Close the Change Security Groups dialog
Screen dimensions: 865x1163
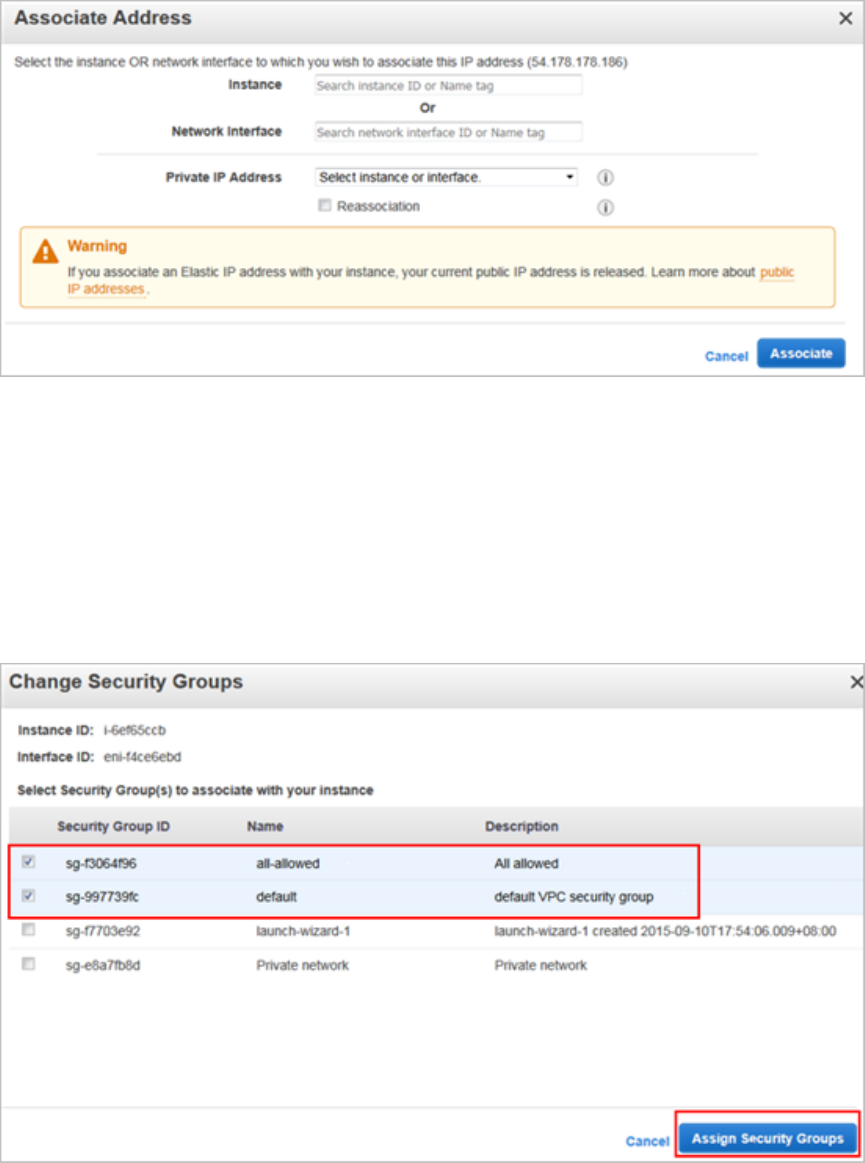[856, 682]
